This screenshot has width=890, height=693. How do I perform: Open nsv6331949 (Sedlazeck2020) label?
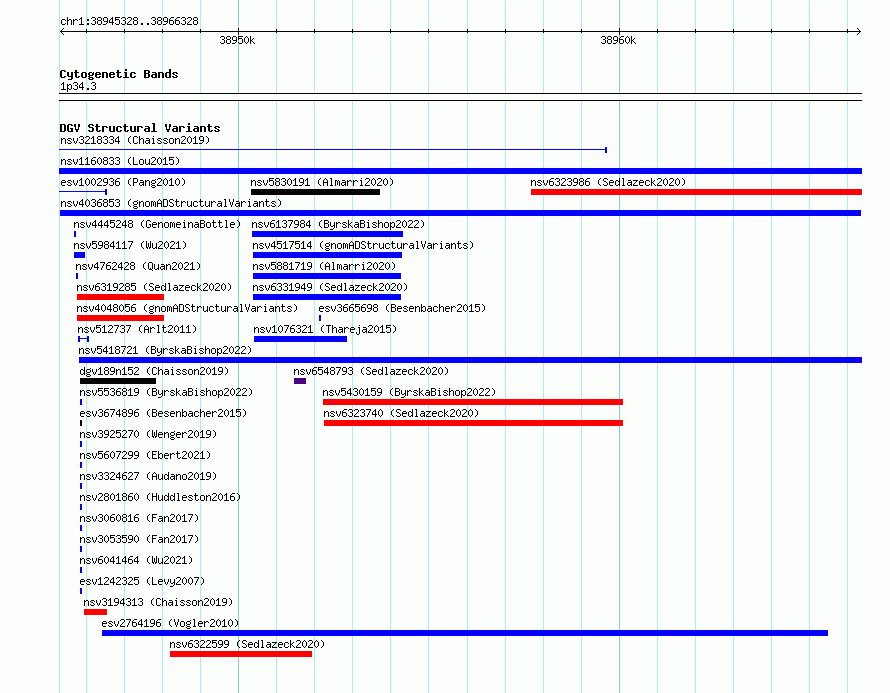330,287
